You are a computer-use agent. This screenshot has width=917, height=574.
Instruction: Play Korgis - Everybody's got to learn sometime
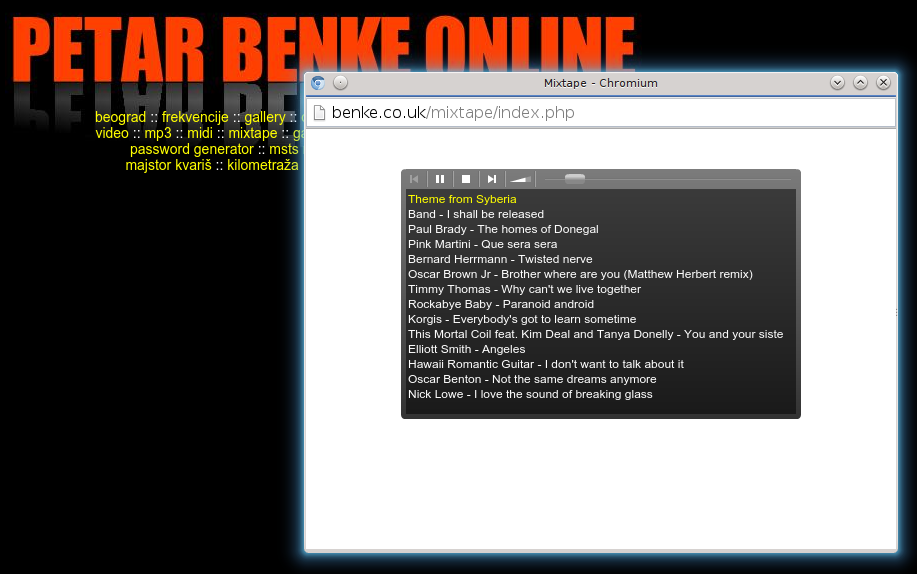click(x=522, y=319)
